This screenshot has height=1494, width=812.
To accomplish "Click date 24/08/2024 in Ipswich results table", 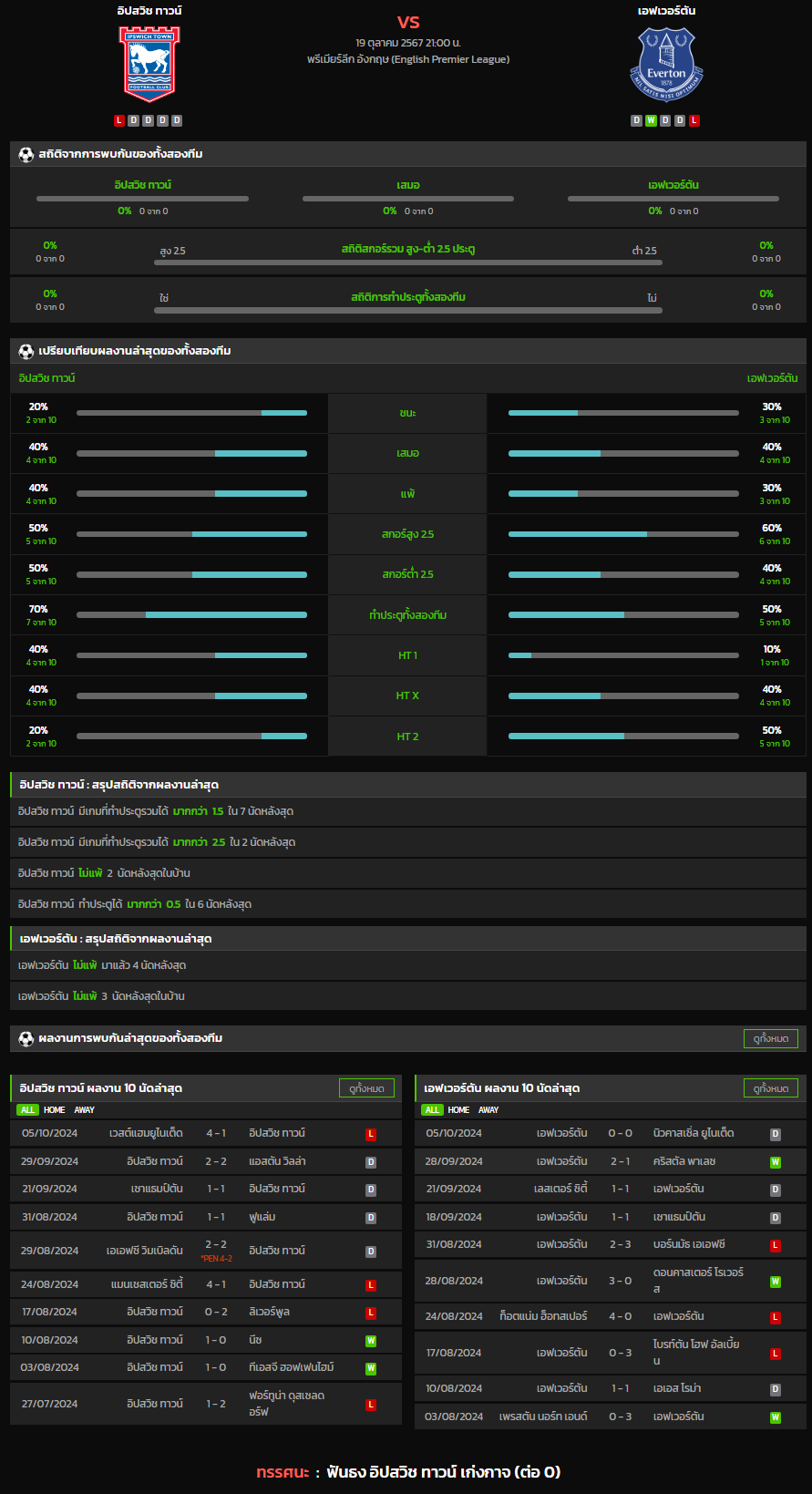I will (49, 1285).
